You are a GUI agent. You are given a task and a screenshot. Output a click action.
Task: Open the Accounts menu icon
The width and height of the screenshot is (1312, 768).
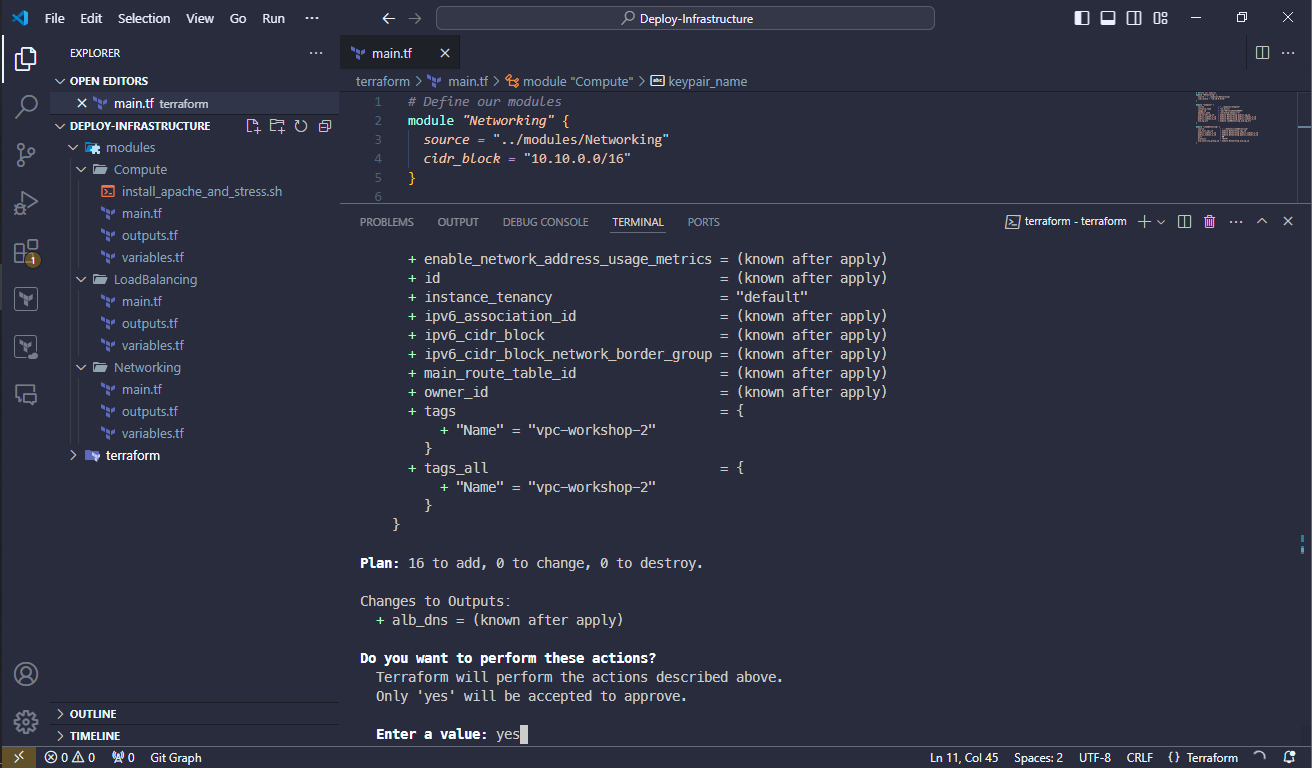pyautogui.click(x=26, y=674)
